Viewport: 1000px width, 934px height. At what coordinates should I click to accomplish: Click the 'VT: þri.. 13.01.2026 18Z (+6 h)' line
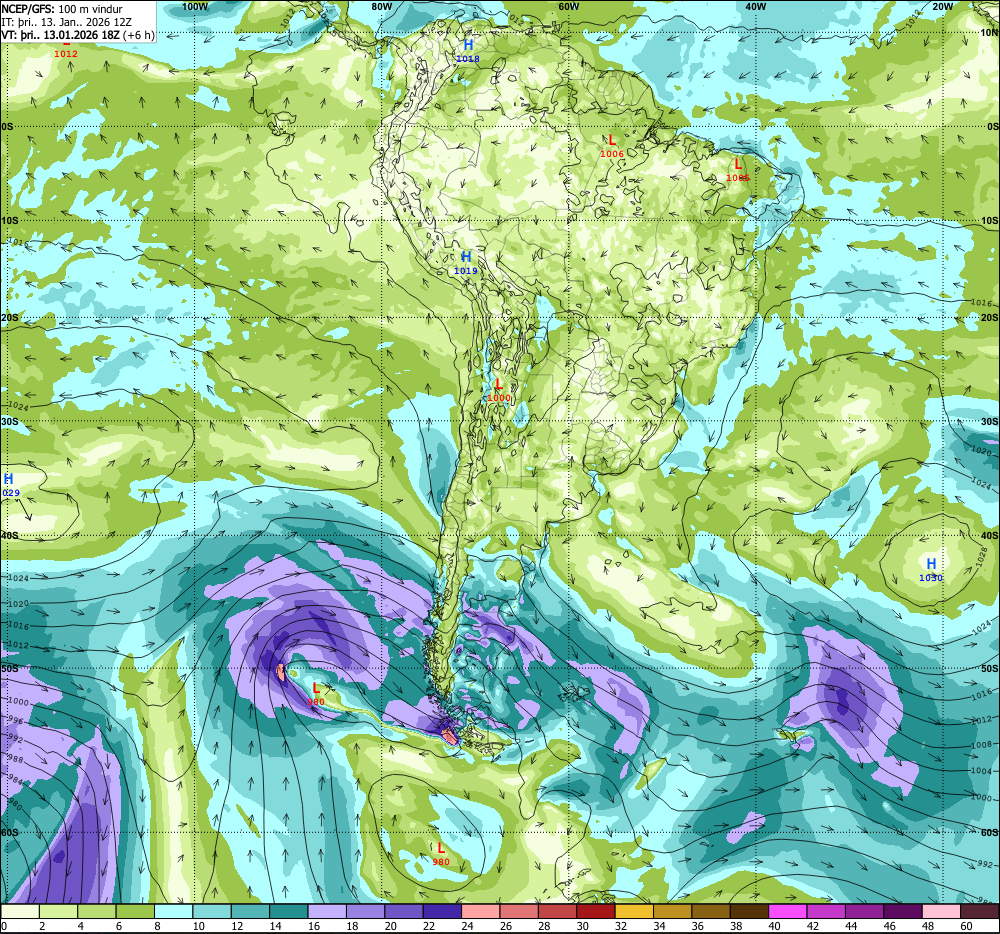(x=78, y=34)
